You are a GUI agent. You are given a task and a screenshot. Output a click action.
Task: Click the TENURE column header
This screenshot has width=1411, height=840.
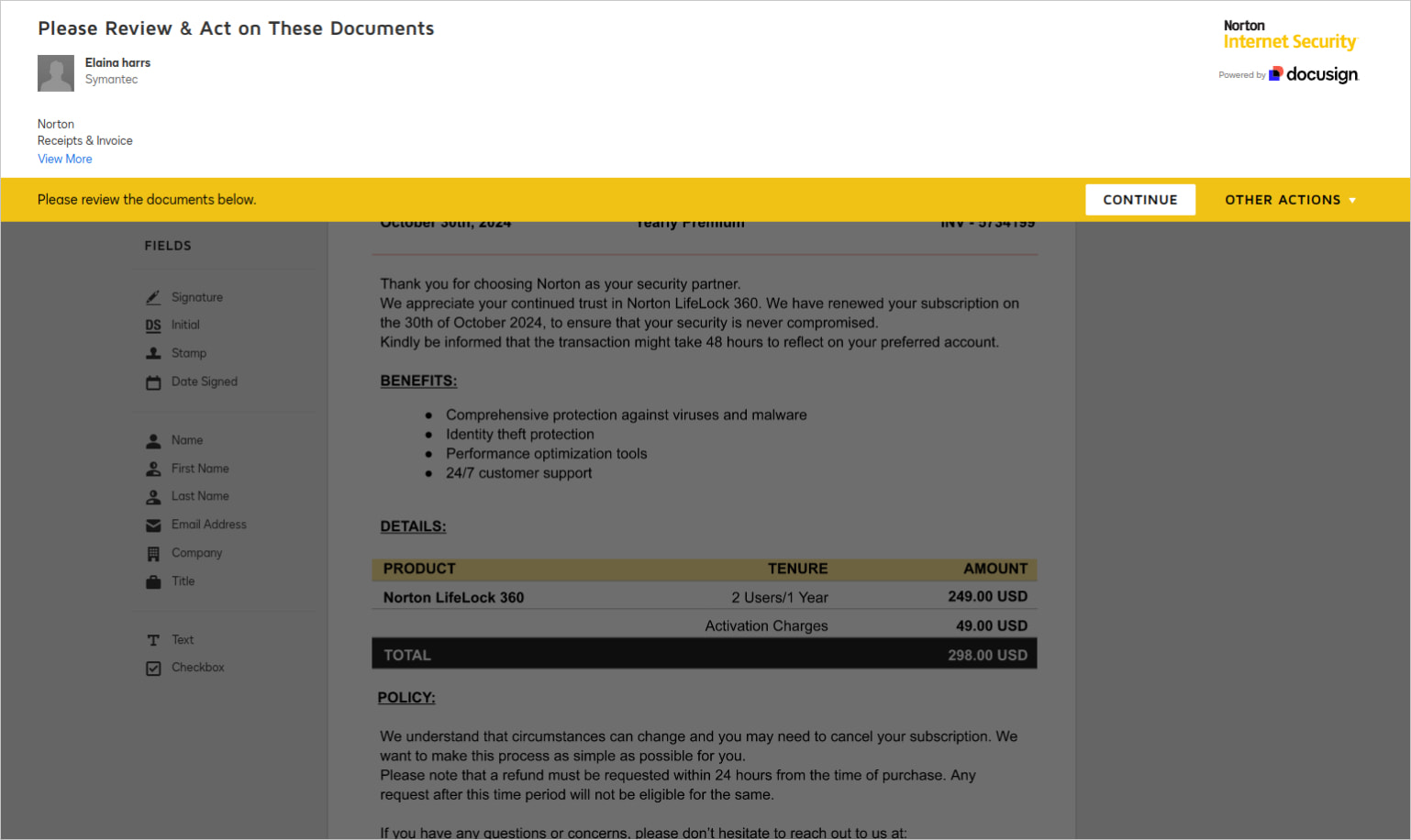pyautogui.click(x=797, y=569)
